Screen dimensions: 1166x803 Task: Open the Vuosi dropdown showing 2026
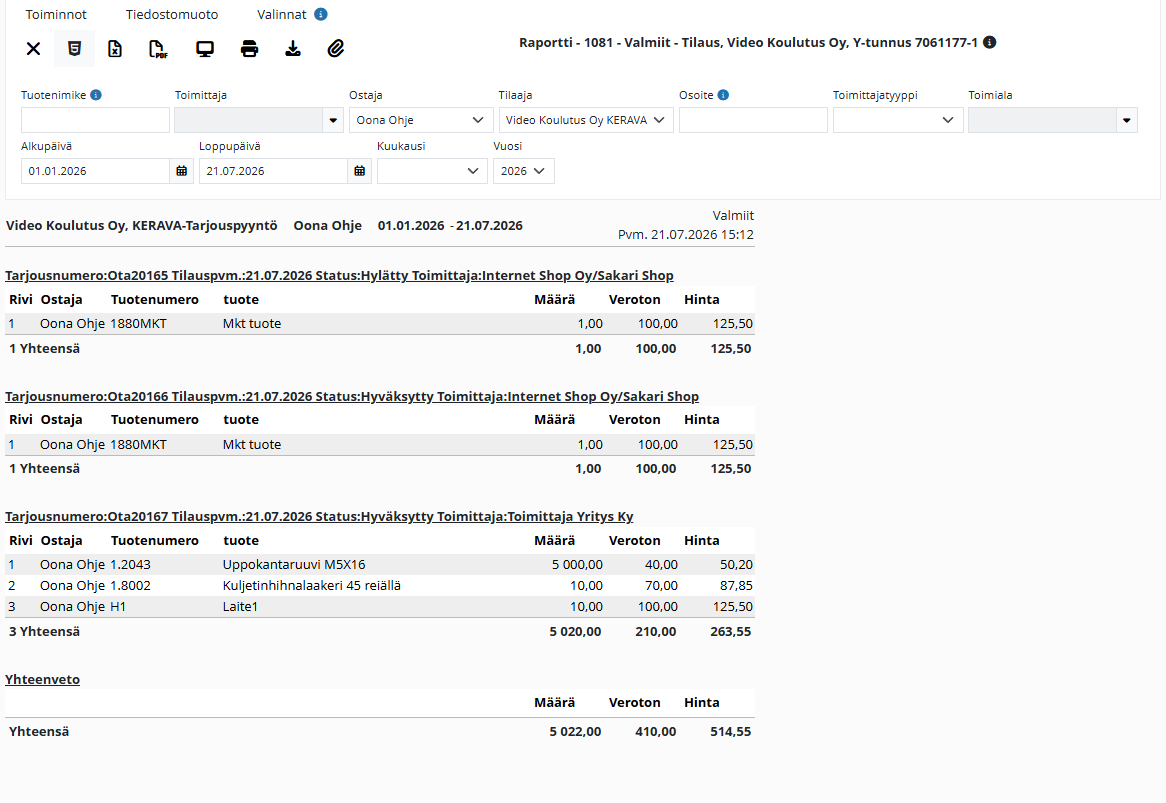(524, 171)
